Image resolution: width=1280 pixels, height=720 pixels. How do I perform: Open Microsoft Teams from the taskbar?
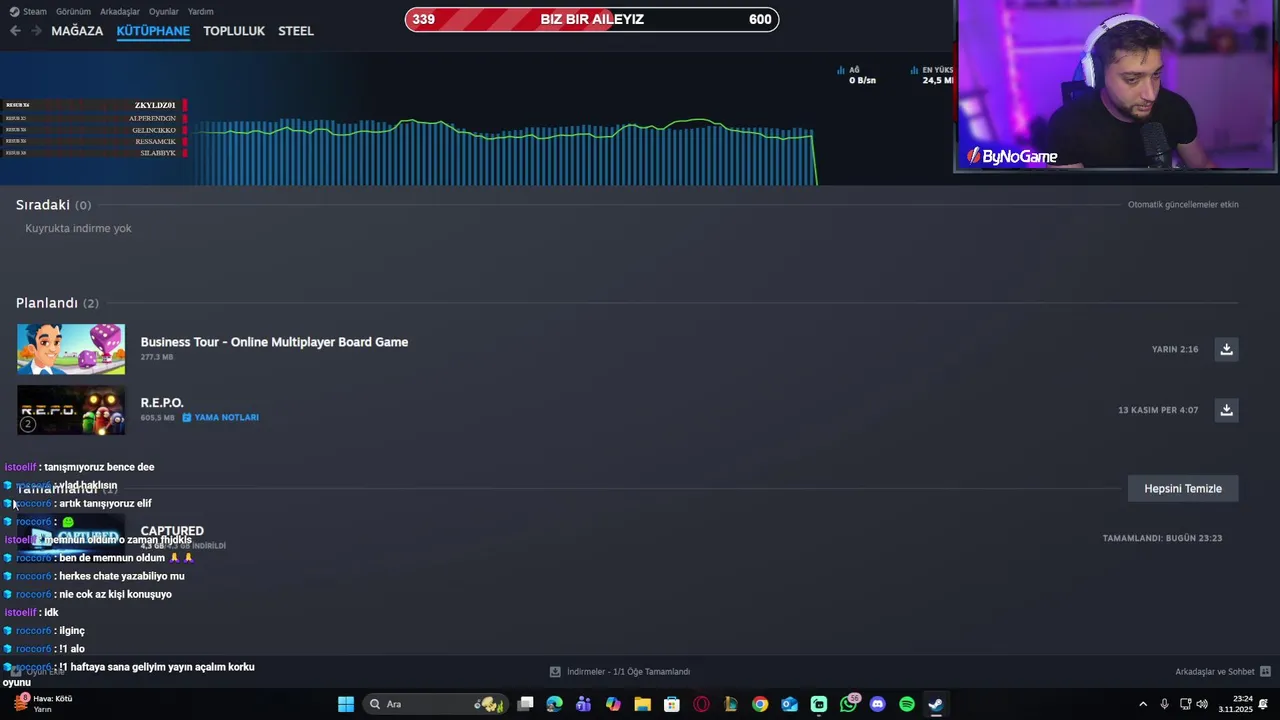pyautogui.click(x=584, y=704)
